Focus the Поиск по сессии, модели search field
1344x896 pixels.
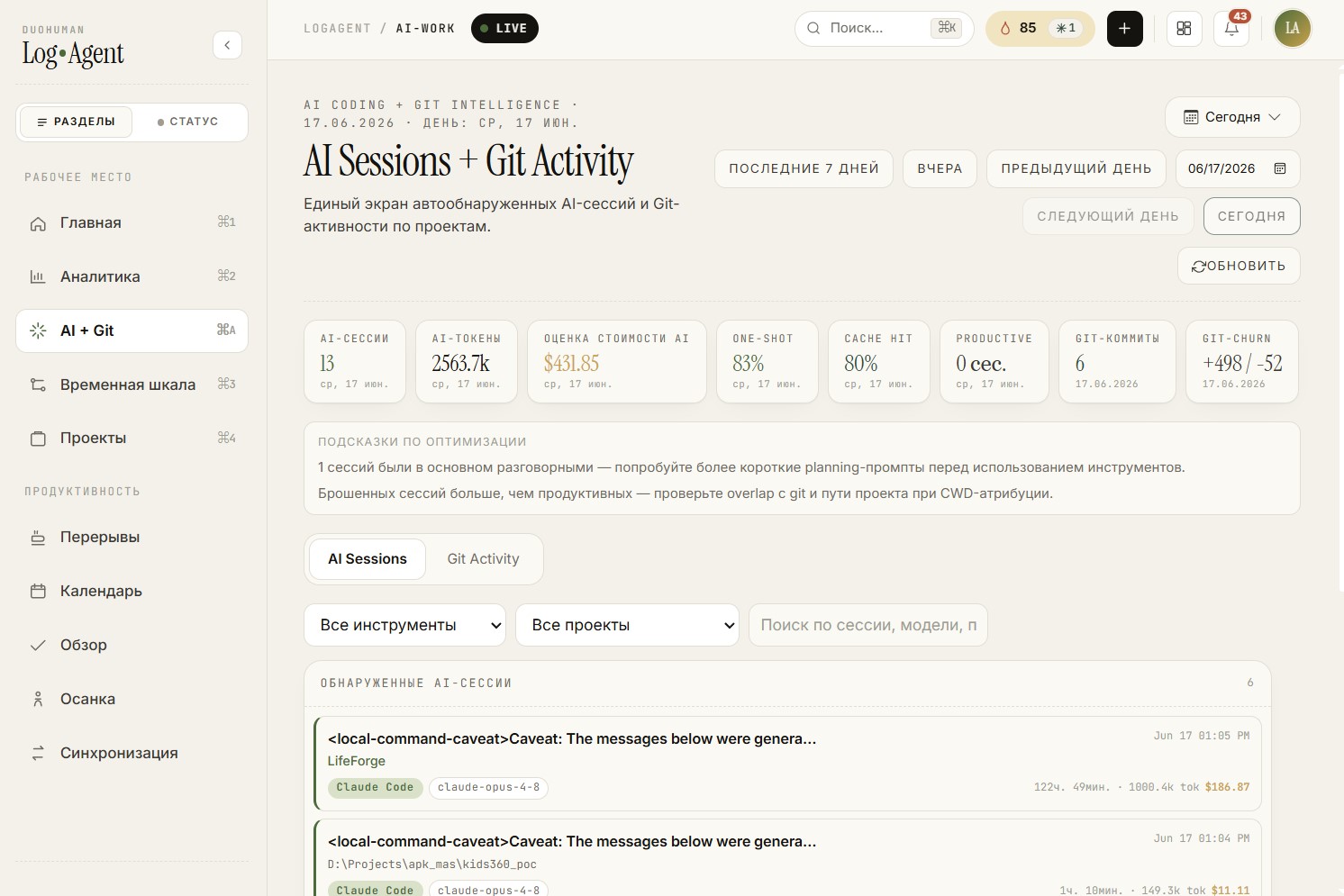[868, 625]
